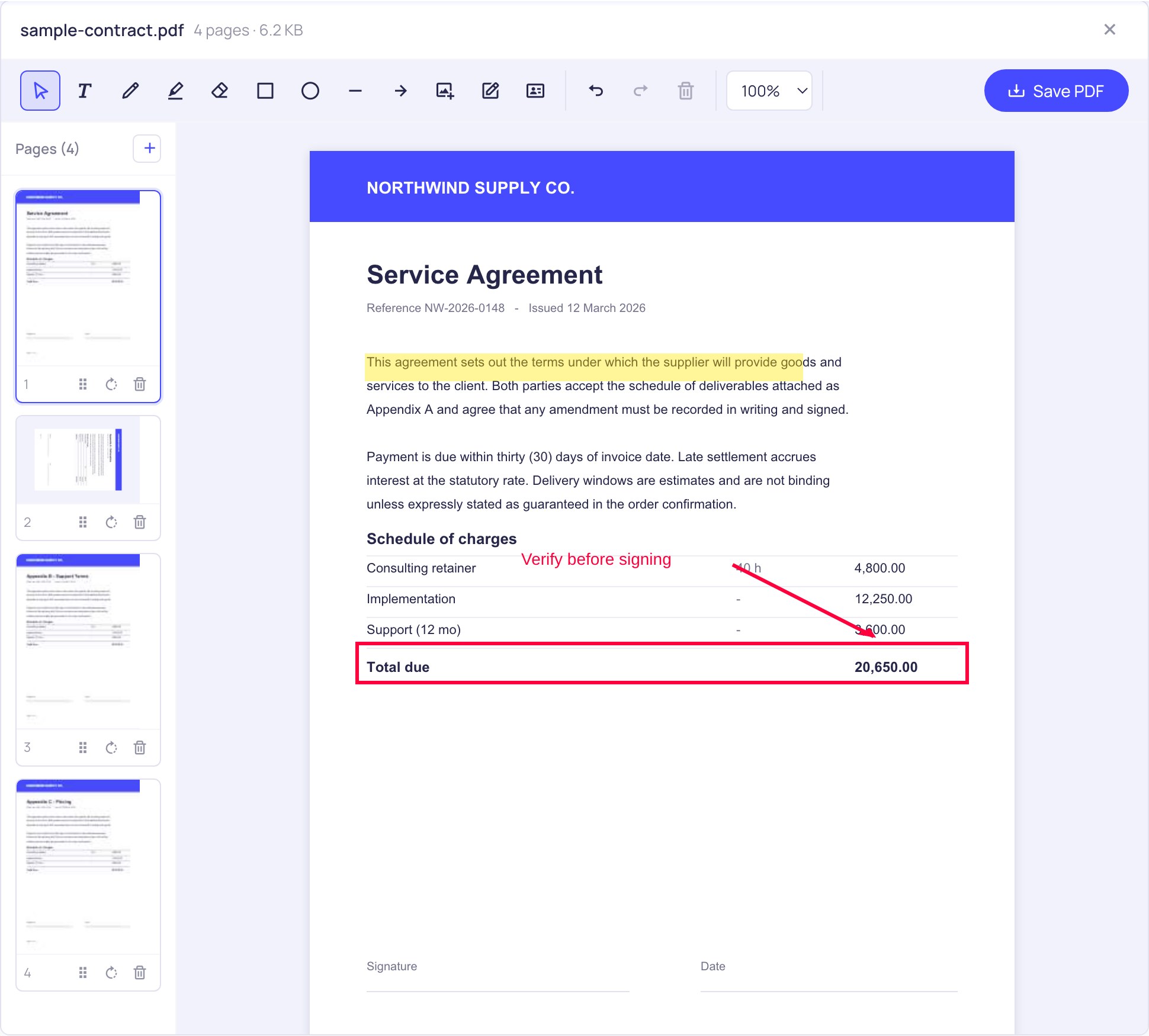Click the 20,650.00 total amount
This screenshot has width=1149, height=1036.
pos(886,667)
